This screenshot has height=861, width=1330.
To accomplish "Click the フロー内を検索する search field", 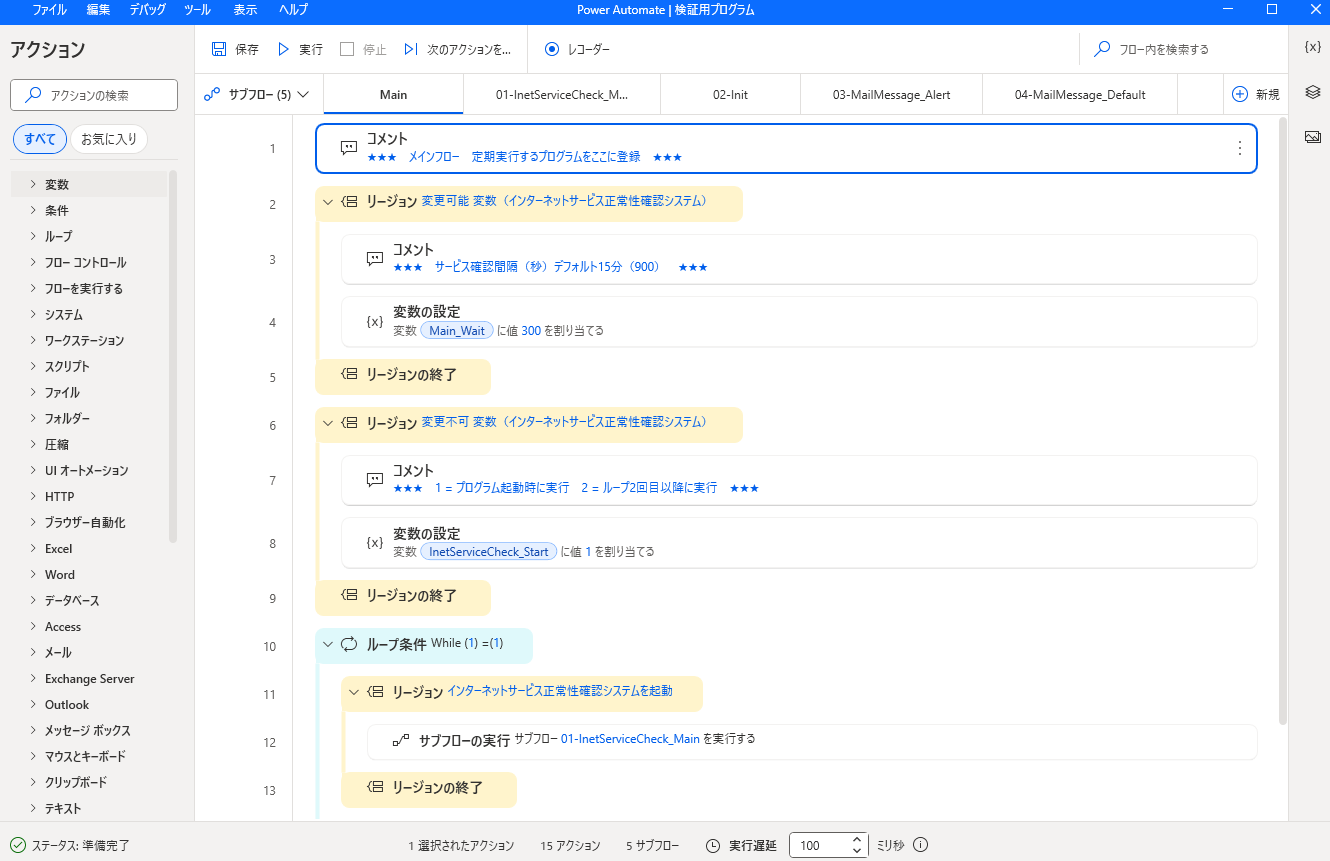I will [1184, 49].
